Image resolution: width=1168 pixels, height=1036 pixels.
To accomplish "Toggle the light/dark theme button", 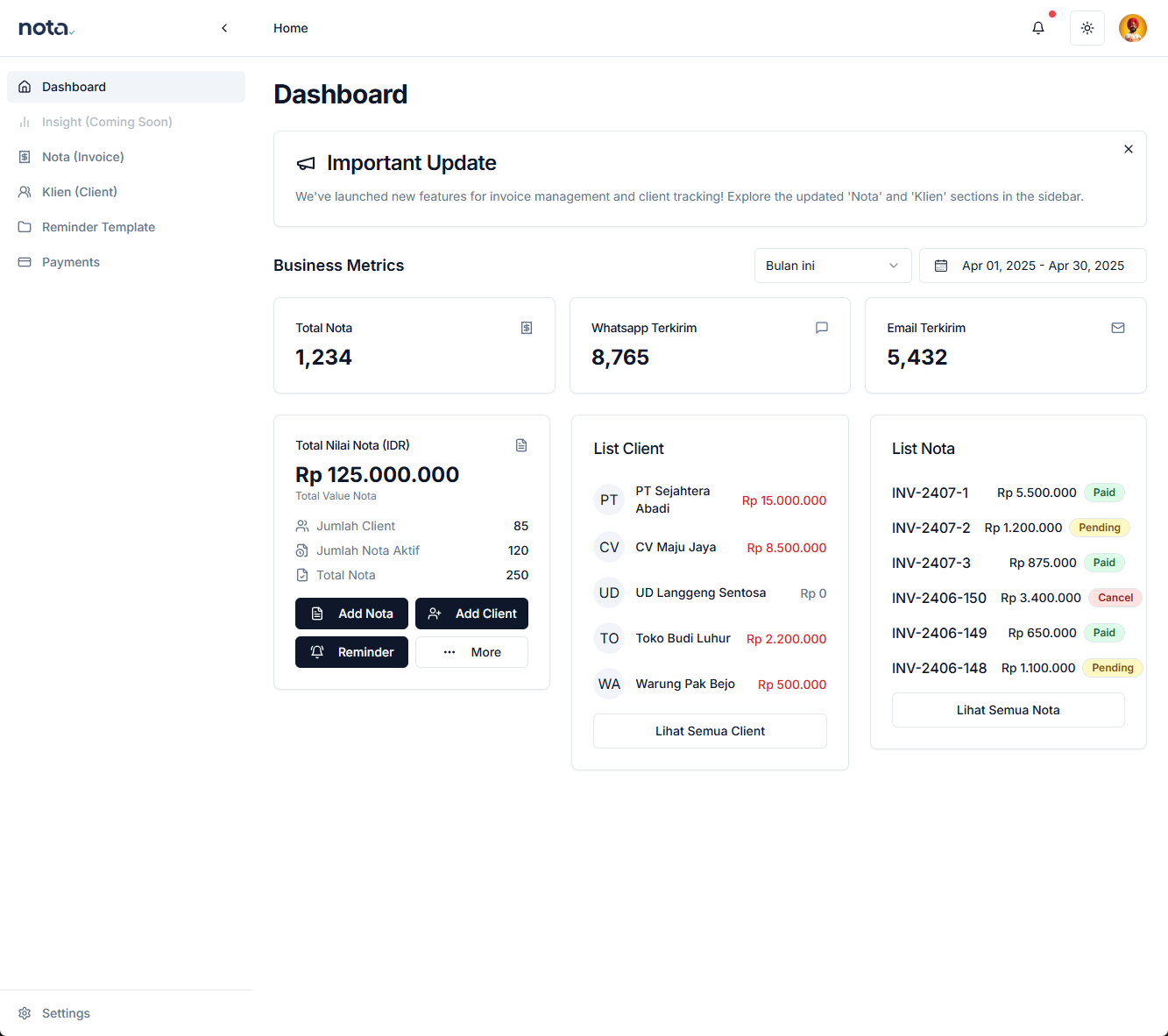I will coord(1087,28).
